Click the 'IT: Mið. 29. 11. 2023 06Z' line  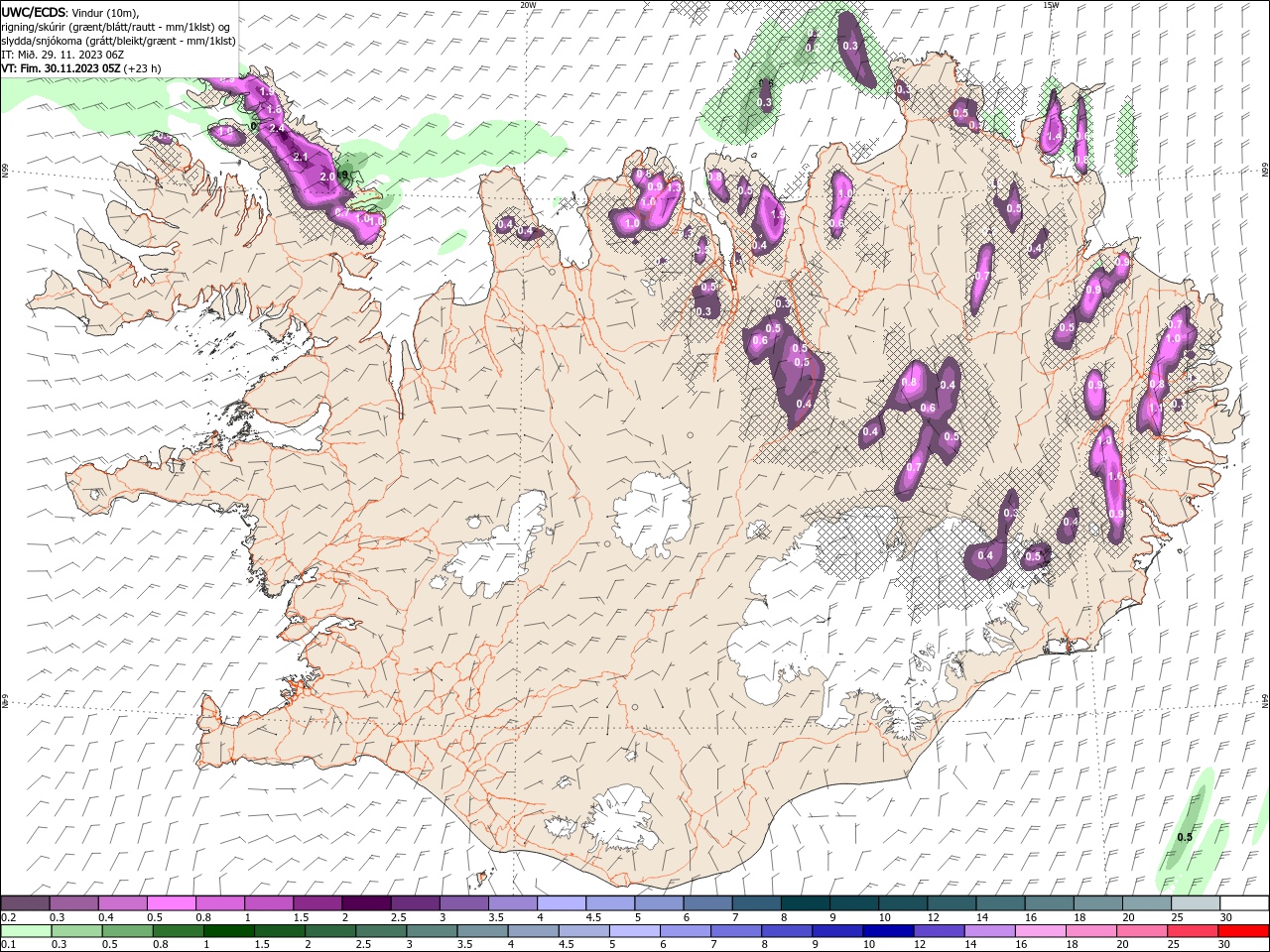tap(63, 55)
